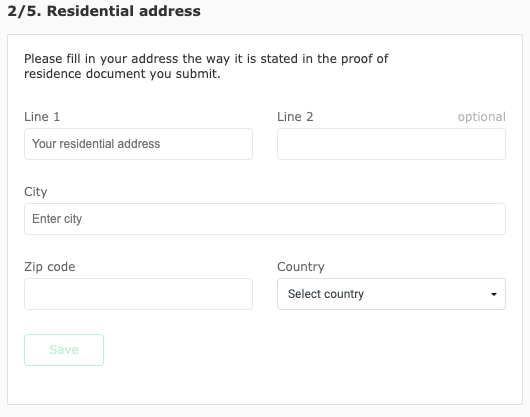Open the Country select box
Image resolution: width=530 pixels, height=417 pixels.
(x=391, y=294)
